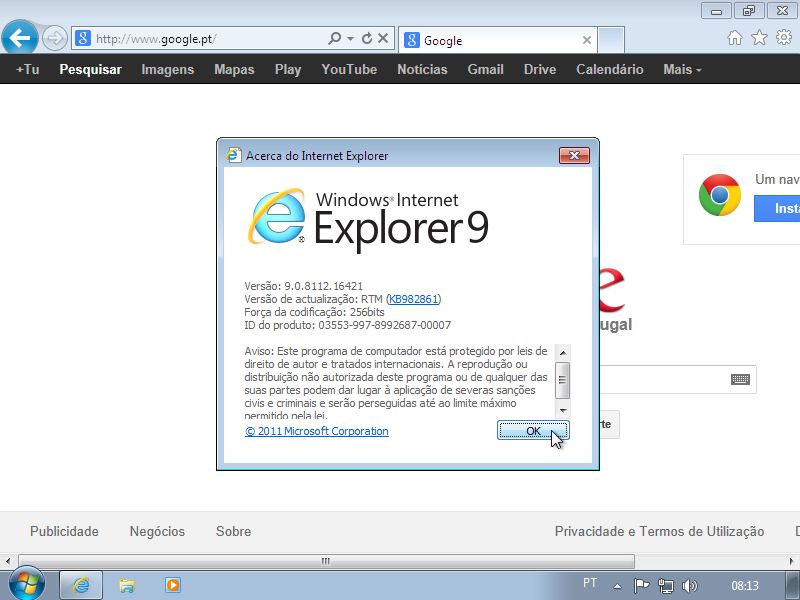Open Gmail in Google navigation bar

point(485,69)
